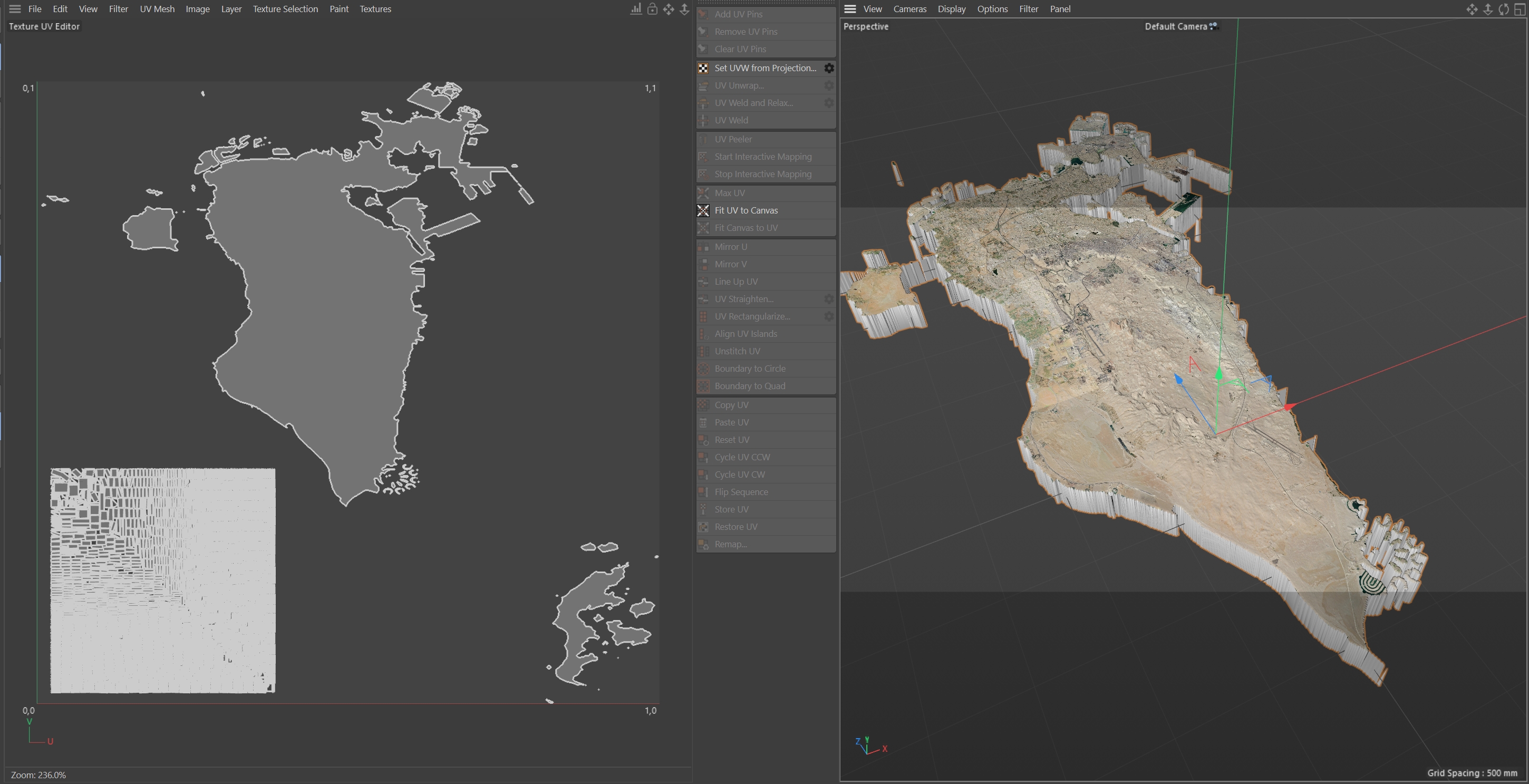
Task: Open UV editor hamburger menu
Action: (15, 9)
